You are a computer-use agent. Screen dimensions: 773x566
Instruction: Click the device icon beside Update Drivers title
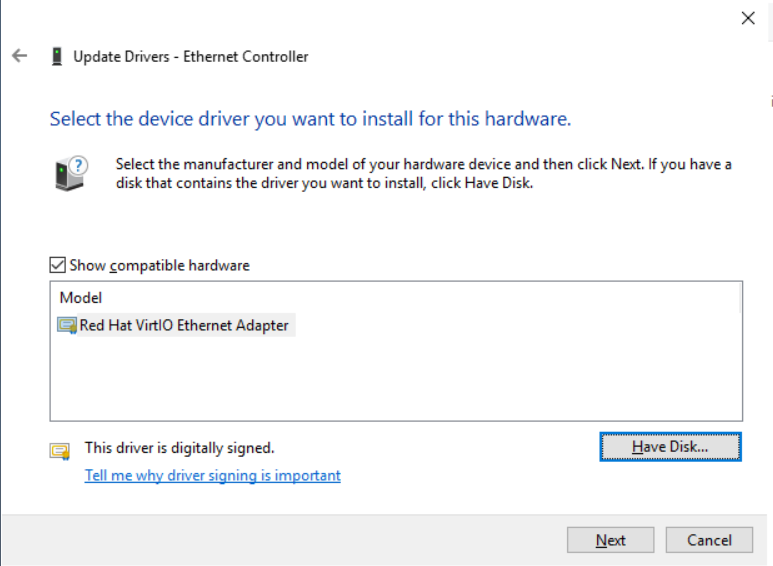pos(57,57)
